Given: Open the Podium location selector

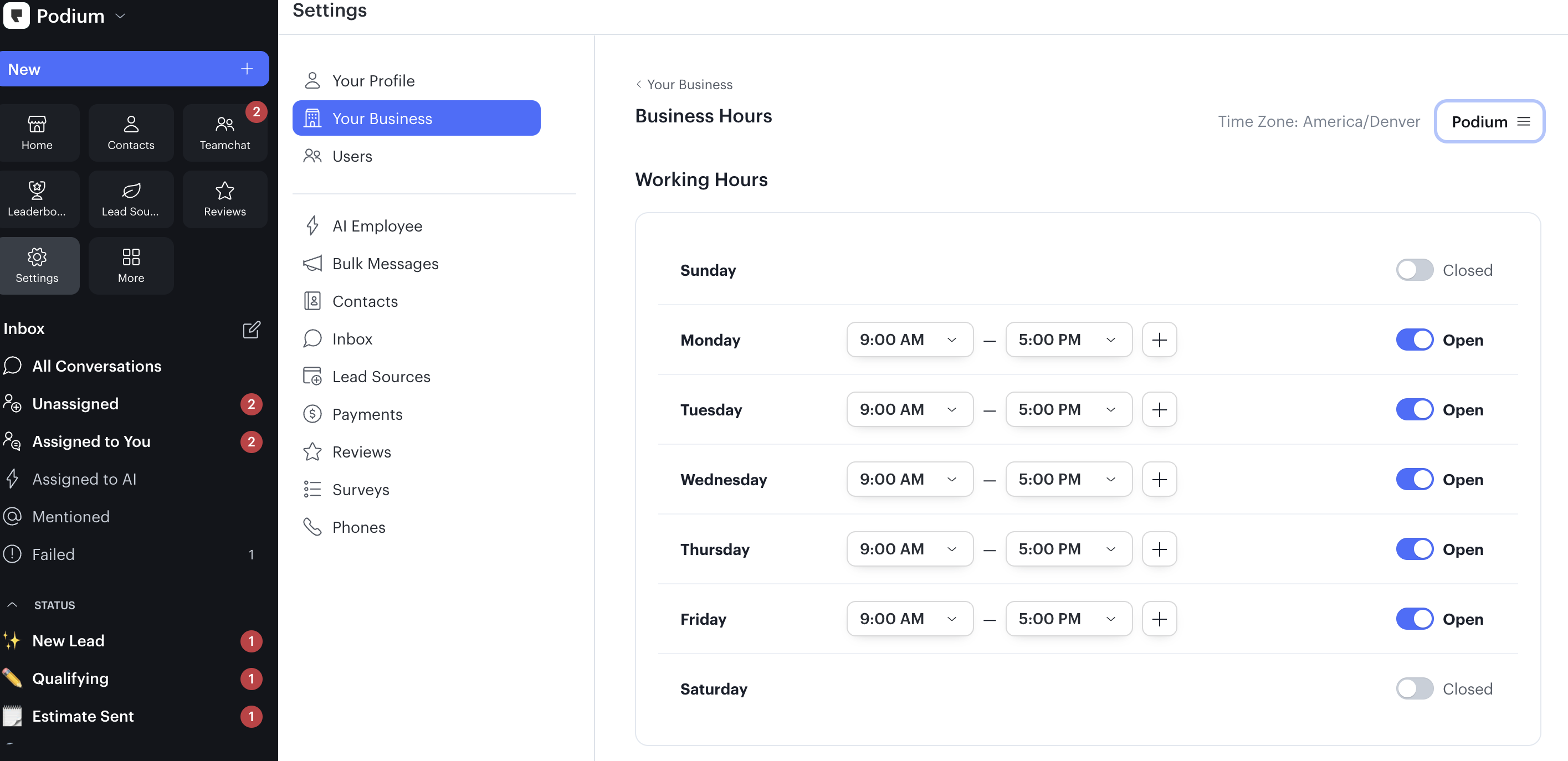Looking at the screenshot, I should click(x=1489, y=122).
